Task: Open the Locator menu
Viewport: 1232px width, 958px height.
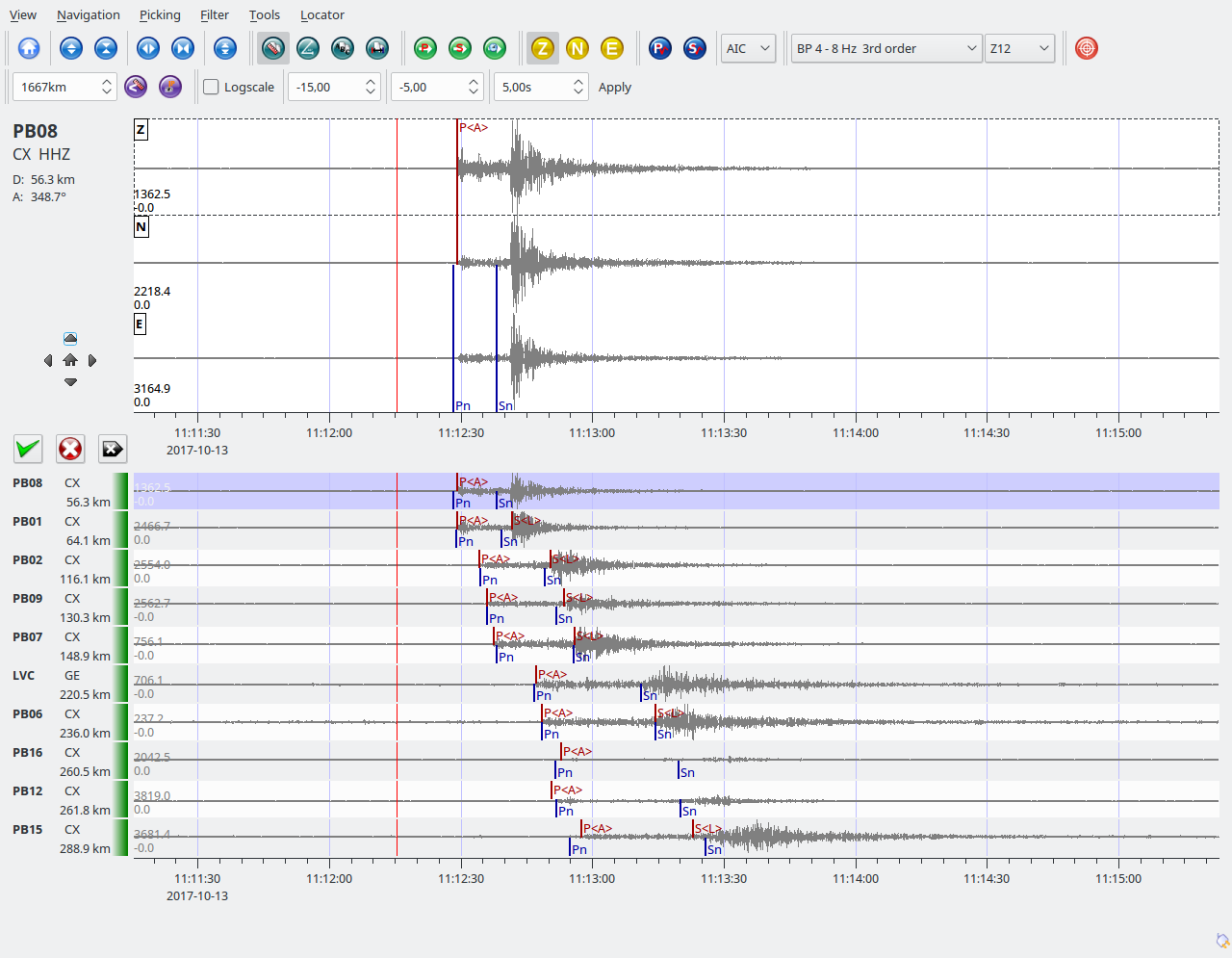Action: [x=321, y=14]
